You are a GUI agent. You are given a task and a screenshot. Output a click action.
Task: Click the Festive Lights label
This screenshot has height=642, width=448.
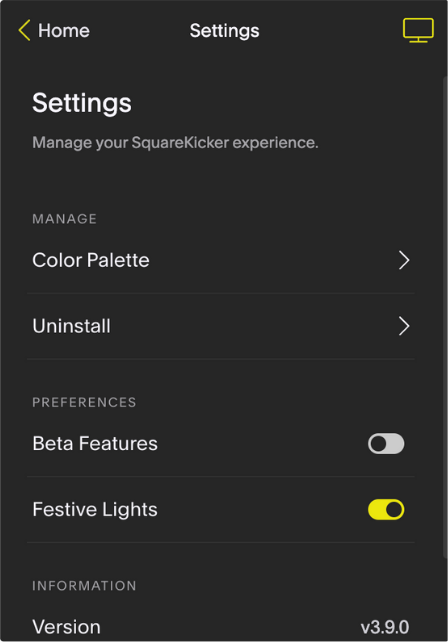coord(95,510)
